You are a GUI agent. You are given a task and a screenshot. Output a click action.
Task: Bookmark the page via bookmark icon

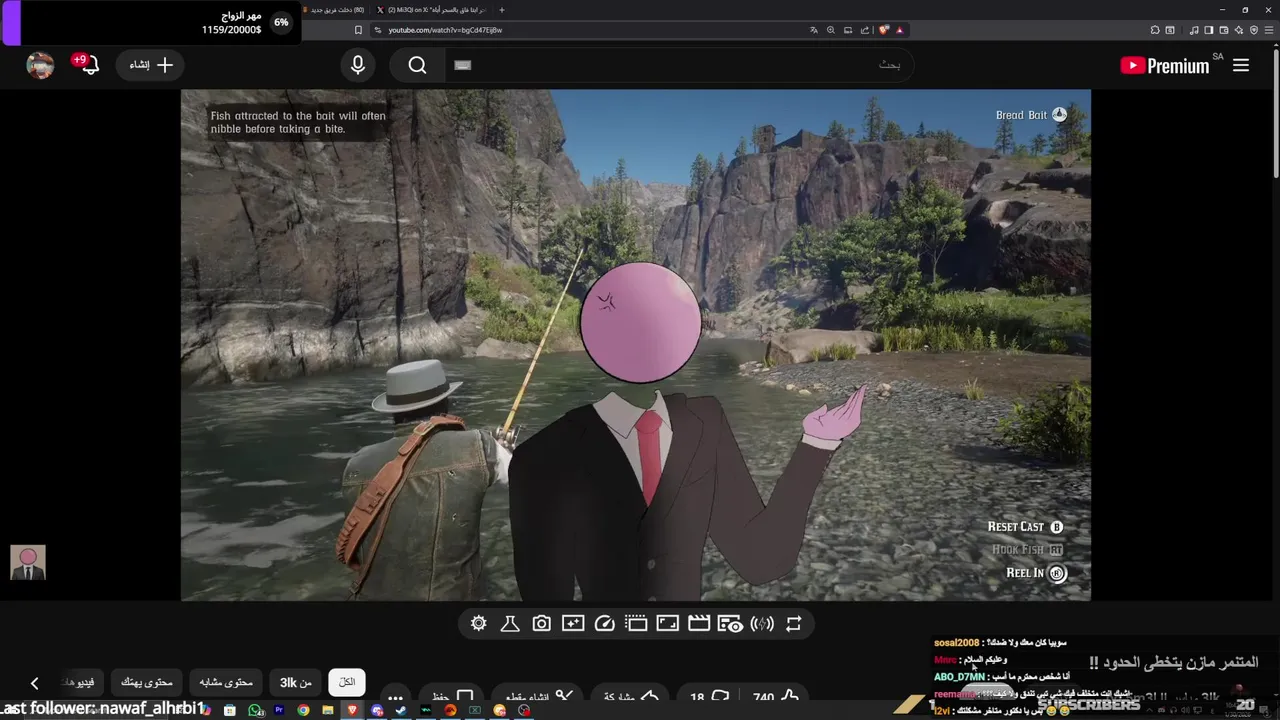point(358,30)
